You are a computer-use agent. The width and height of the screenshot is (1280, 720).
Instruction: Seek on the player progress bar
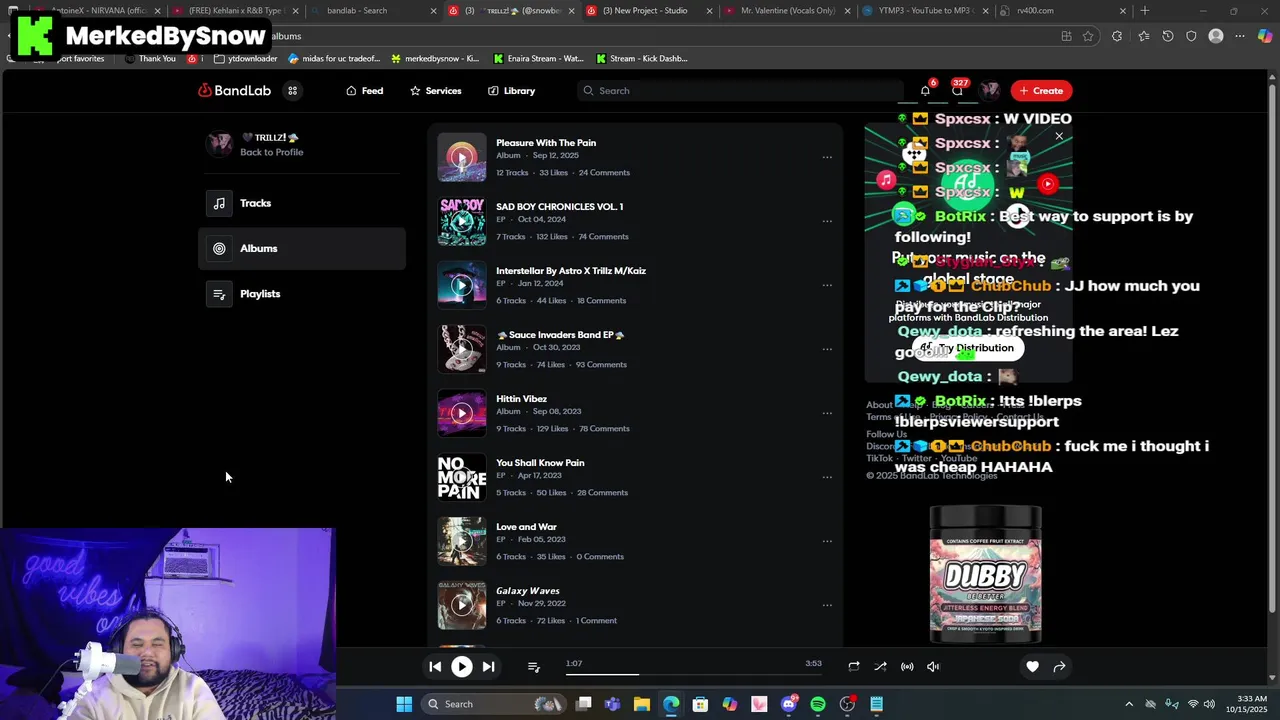693,675
